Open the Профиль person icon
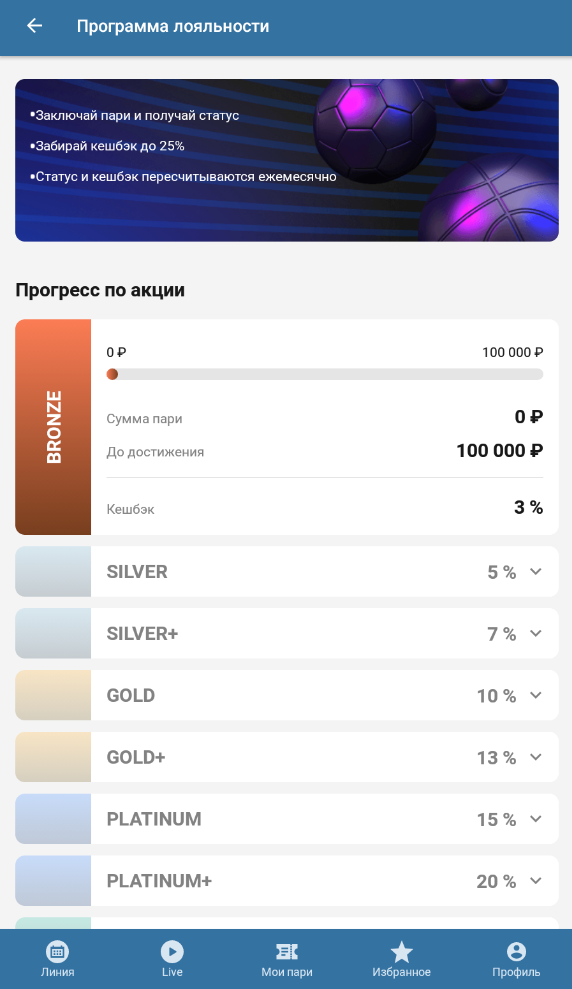Image resolution: width=572 pixels, height=989 pixels. click(516, 951)
